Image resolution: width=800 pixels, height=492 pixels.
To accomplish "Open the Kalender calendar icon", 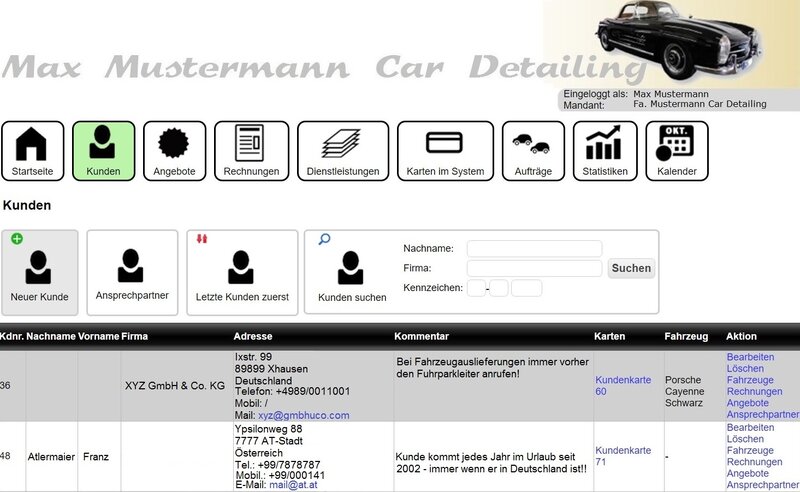I will (x=677, y=152).
